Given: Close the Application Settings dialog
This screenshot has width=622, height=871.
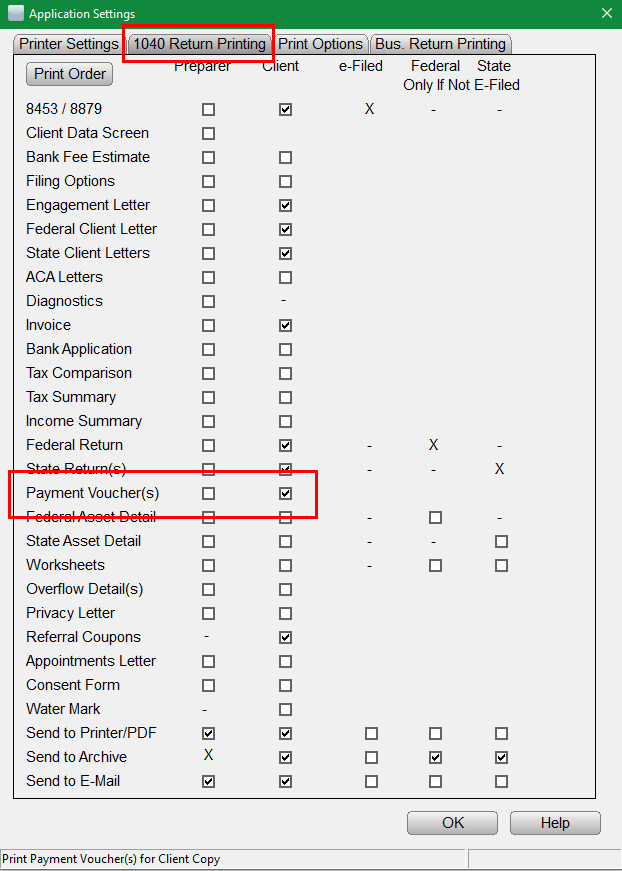Looking at the screenshot, I should (x=606, y=14).
